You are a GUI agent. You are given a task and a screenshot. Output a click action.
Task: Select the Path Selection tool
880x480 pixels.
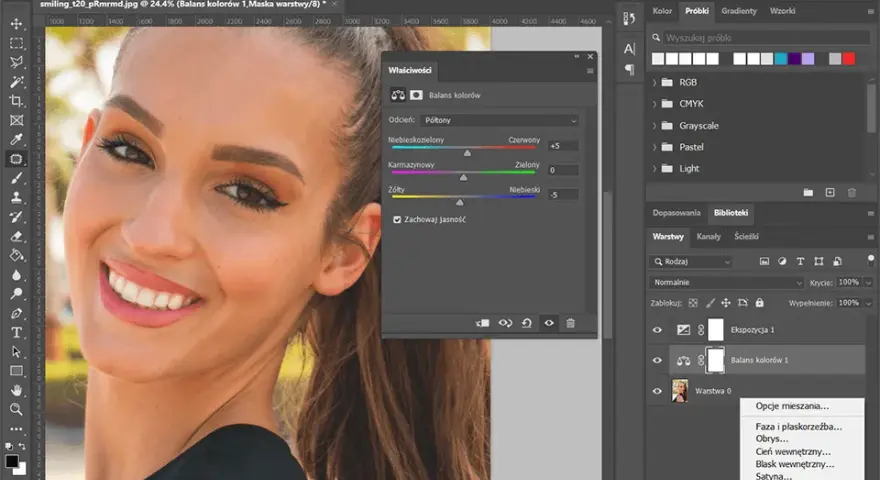tap(16, 352)
